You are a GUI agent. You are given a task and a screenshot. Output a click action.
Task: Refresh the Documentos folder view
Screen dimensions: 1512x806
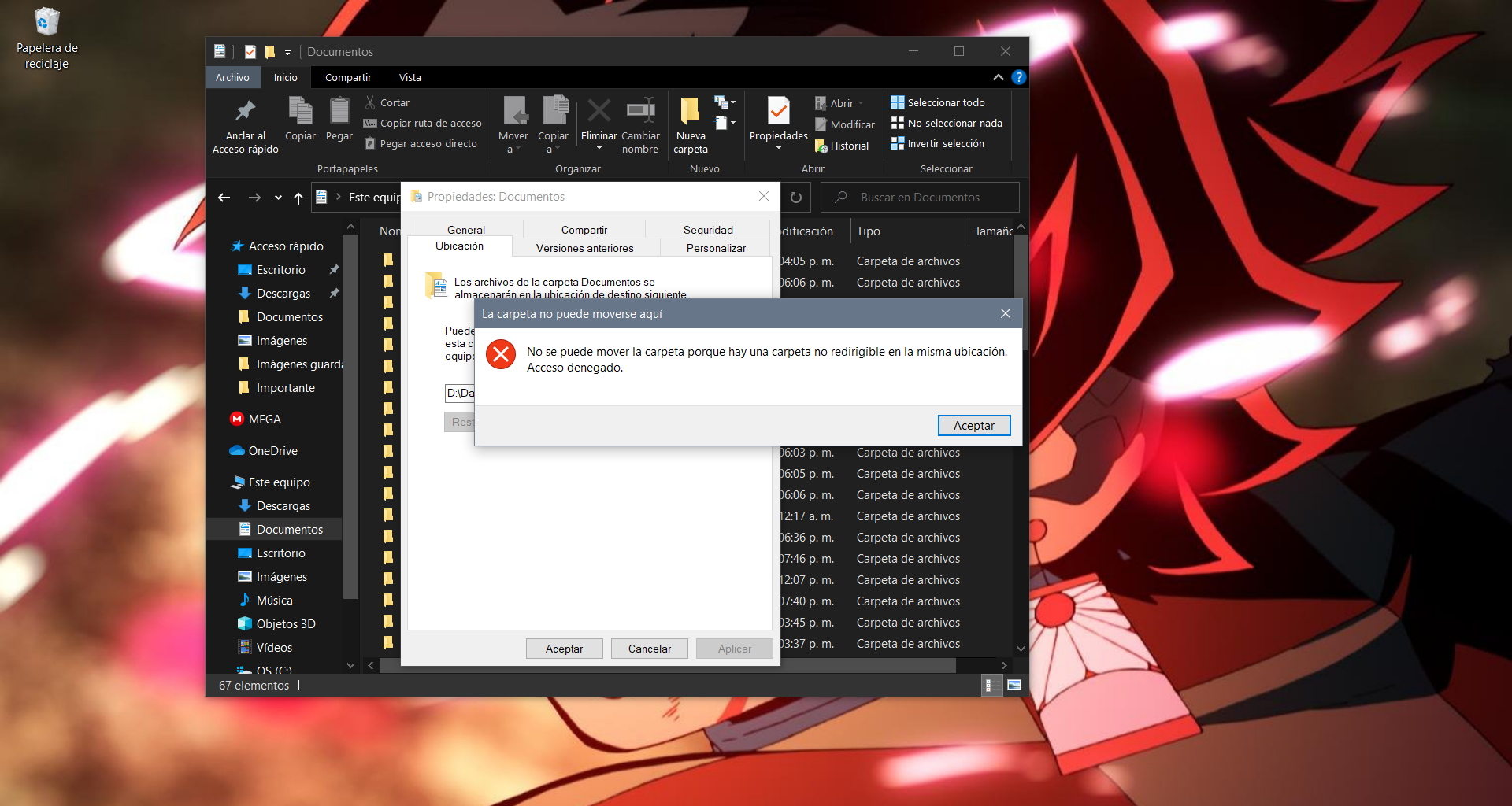[796, 198]
